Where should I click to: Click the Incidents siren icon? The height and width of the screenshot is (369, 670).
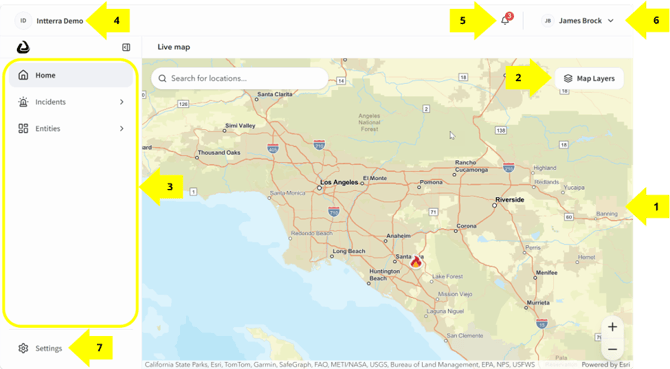23,102
